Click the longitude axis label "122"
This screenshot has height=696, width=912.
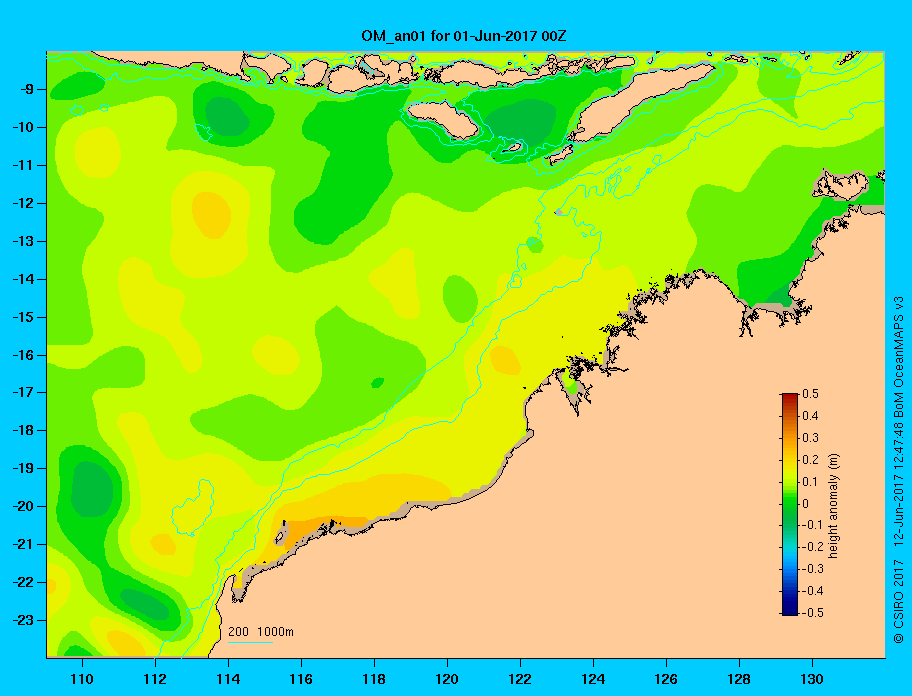tap(520, 679)
